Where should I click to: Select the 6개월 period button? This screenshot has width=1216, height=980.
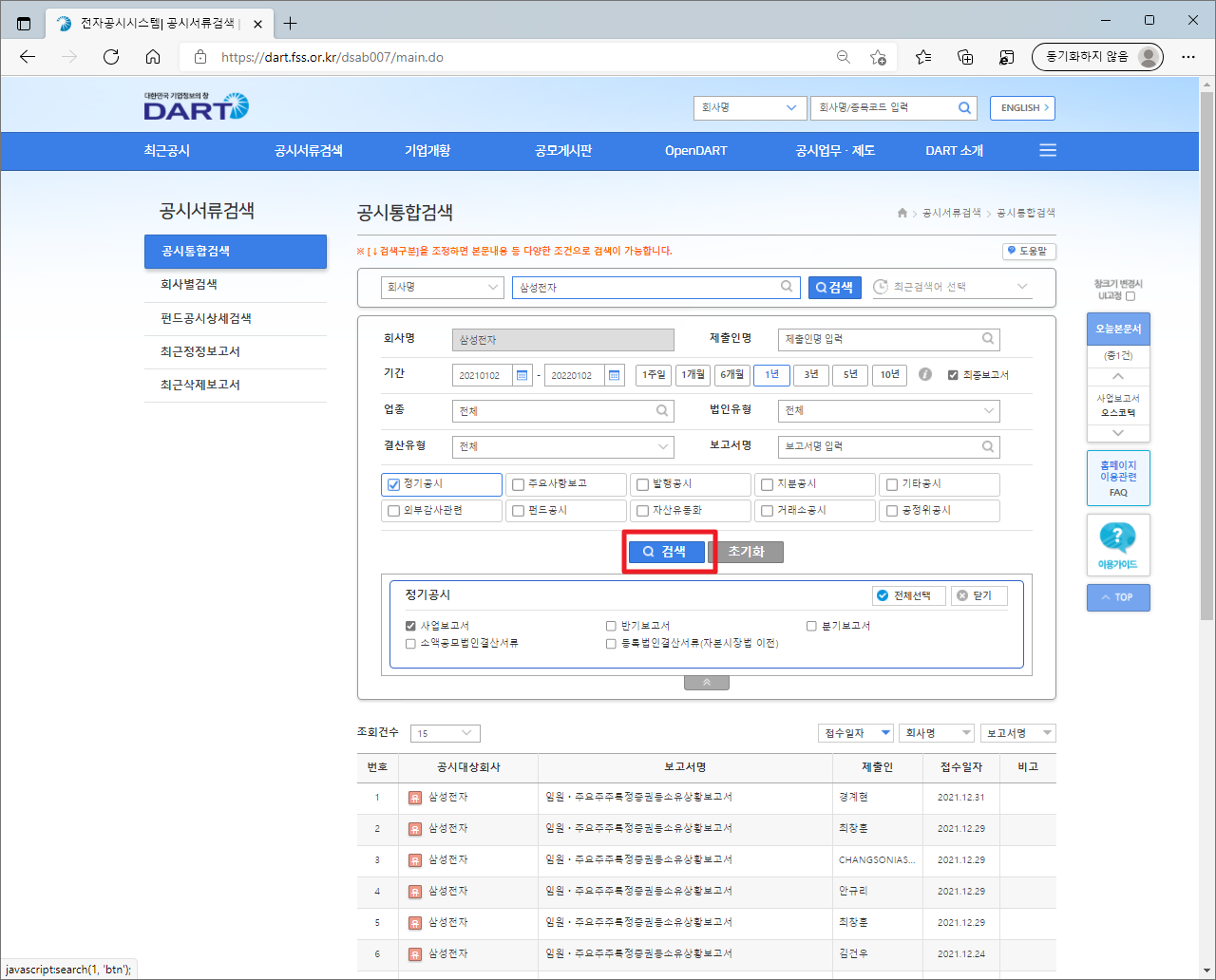coord(731,375)
